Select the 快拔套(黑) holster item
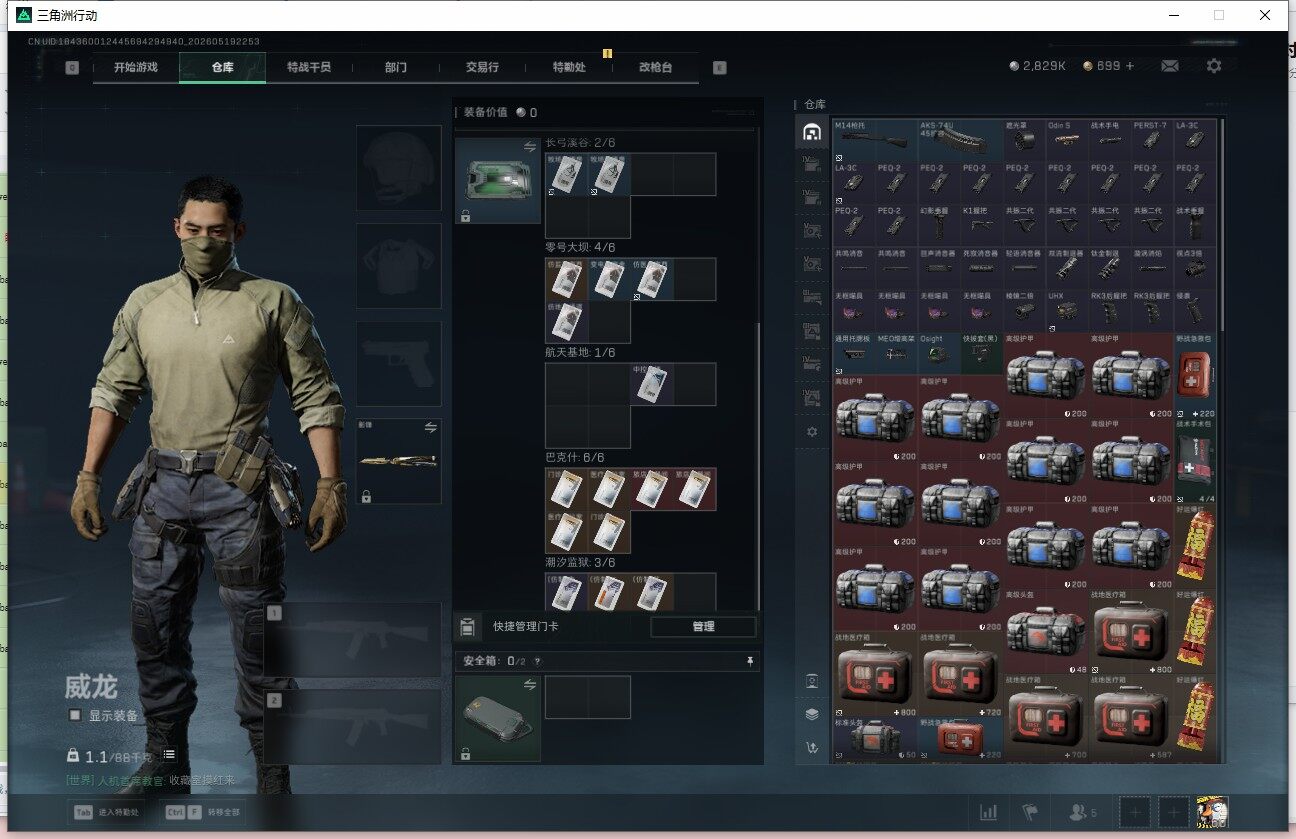 tap(982, 353)
